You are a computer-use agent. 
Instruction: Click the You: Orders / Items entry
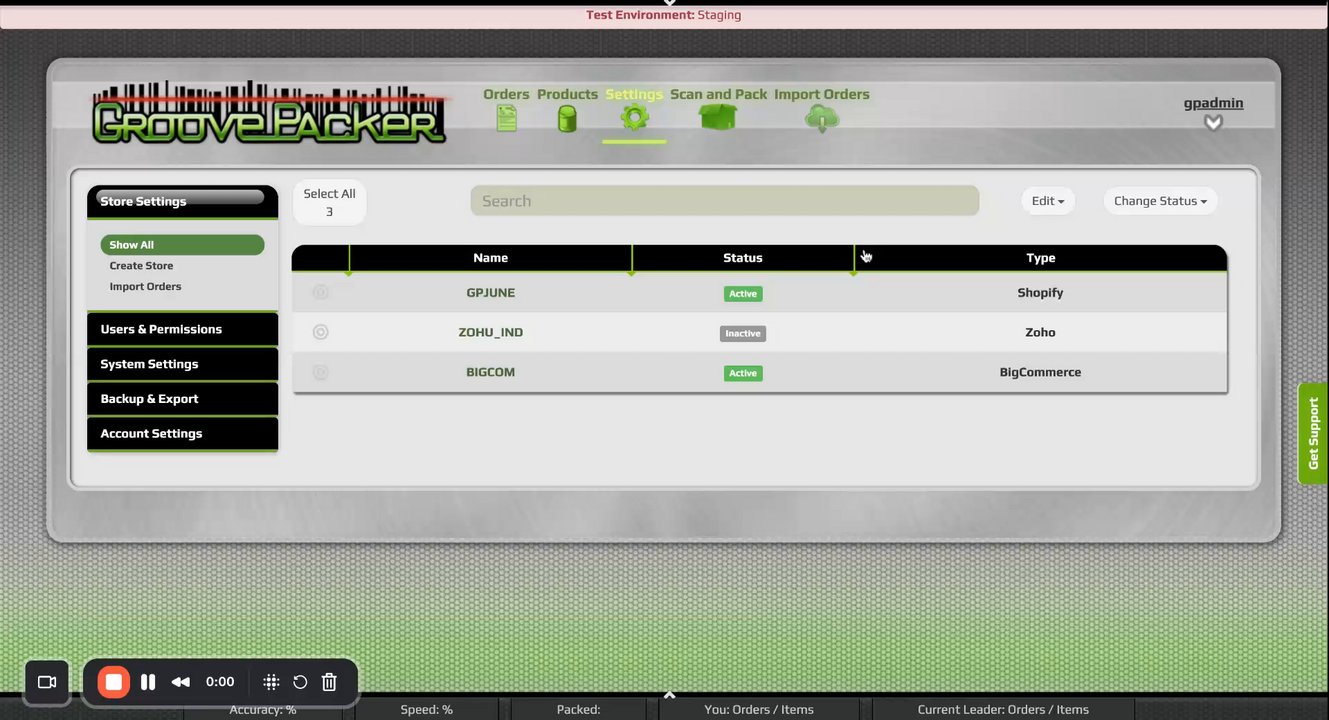pyautogui.click(x=759, y=709)
